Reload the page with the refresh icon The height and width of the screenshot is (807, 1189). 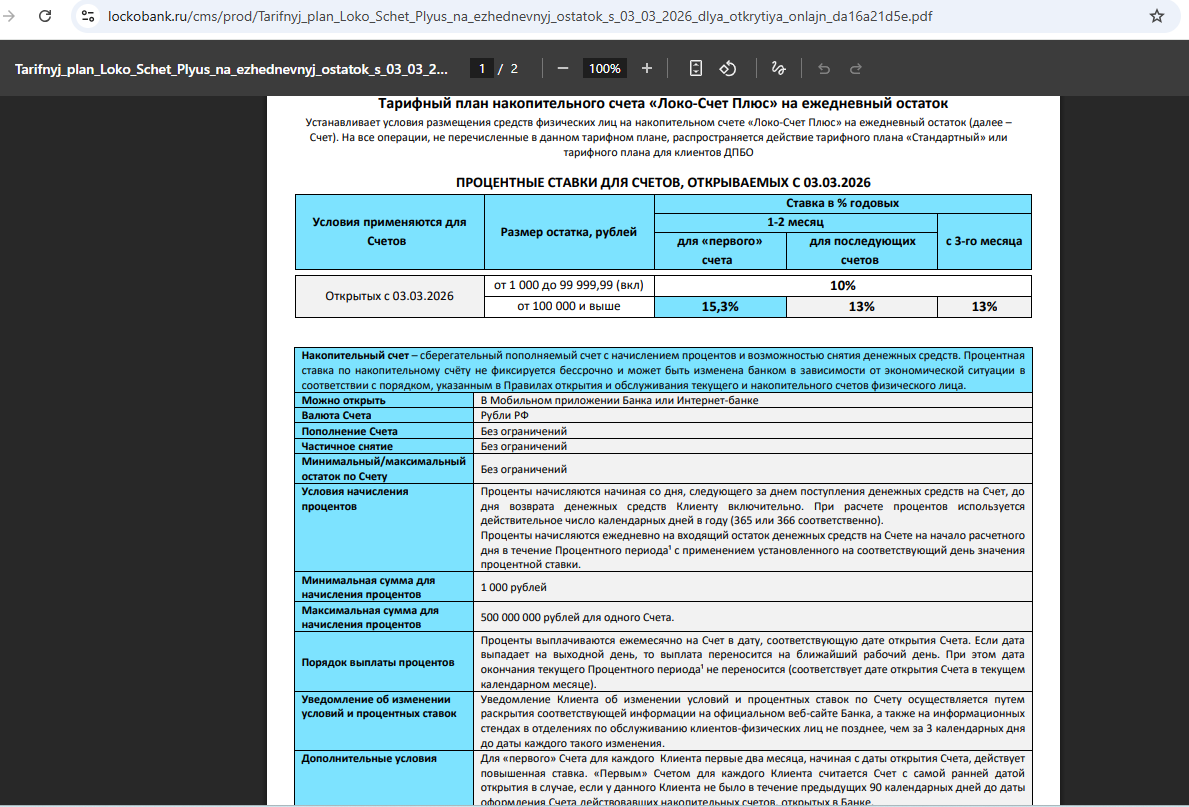46,16
